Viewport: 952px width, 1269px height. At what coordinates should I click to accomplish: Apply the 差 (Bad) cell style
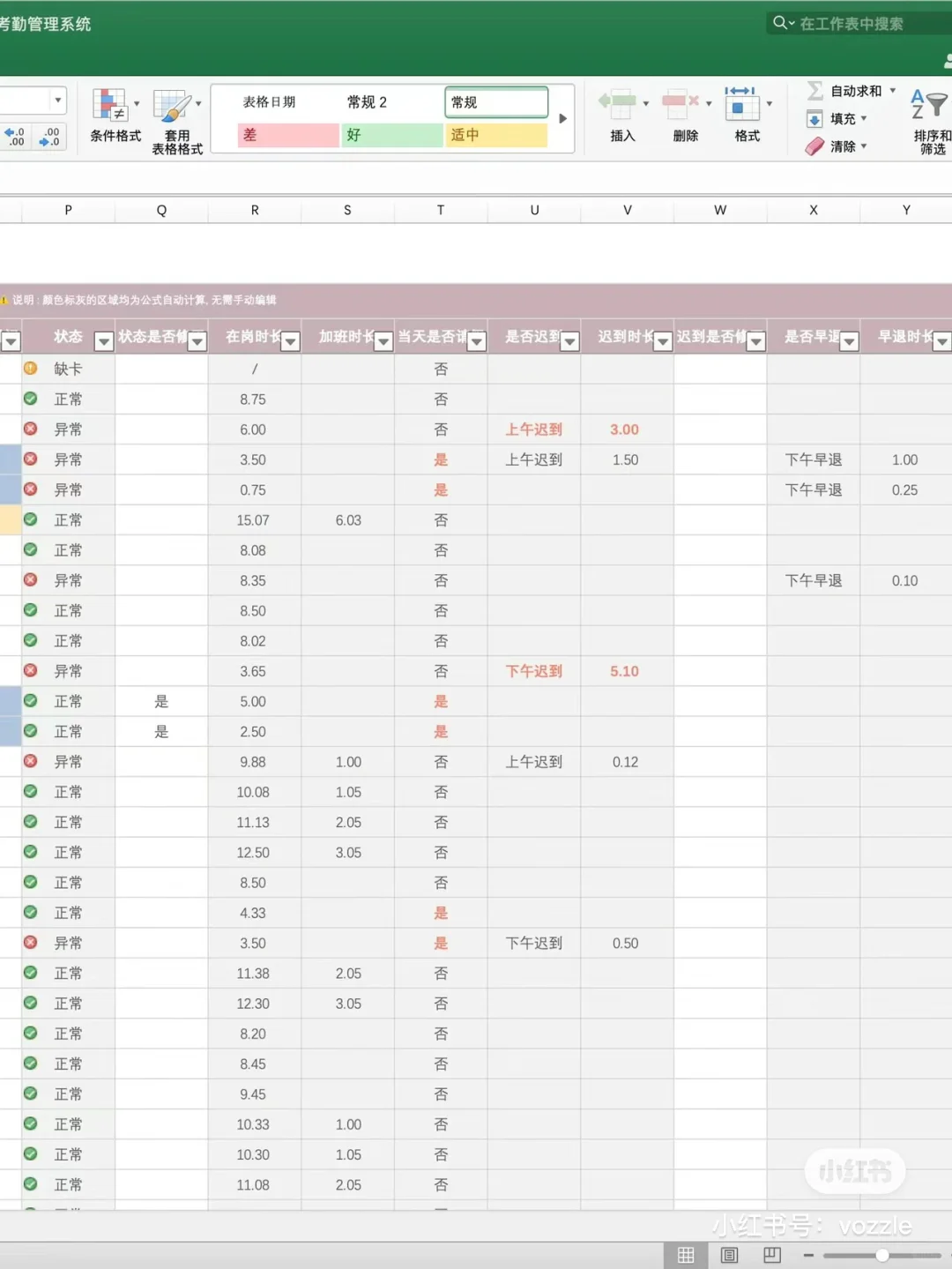point(288,135)
